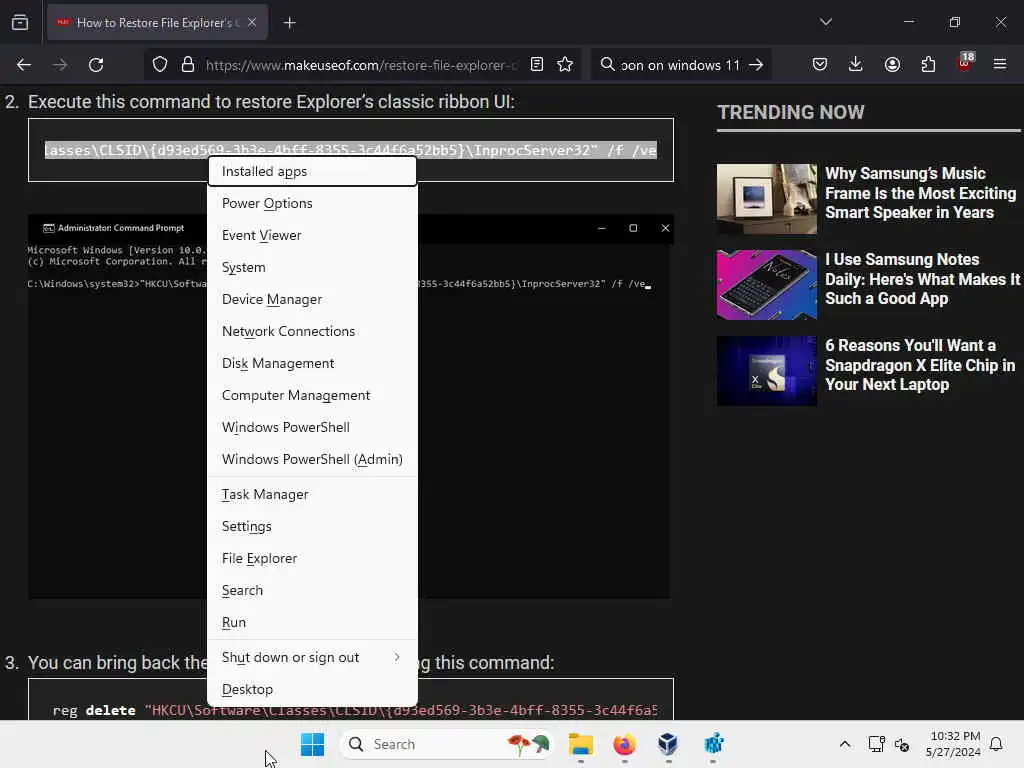Launch File Explorer from menu
This screenshot has width=1024, height=768.
[x=312, y=558]
